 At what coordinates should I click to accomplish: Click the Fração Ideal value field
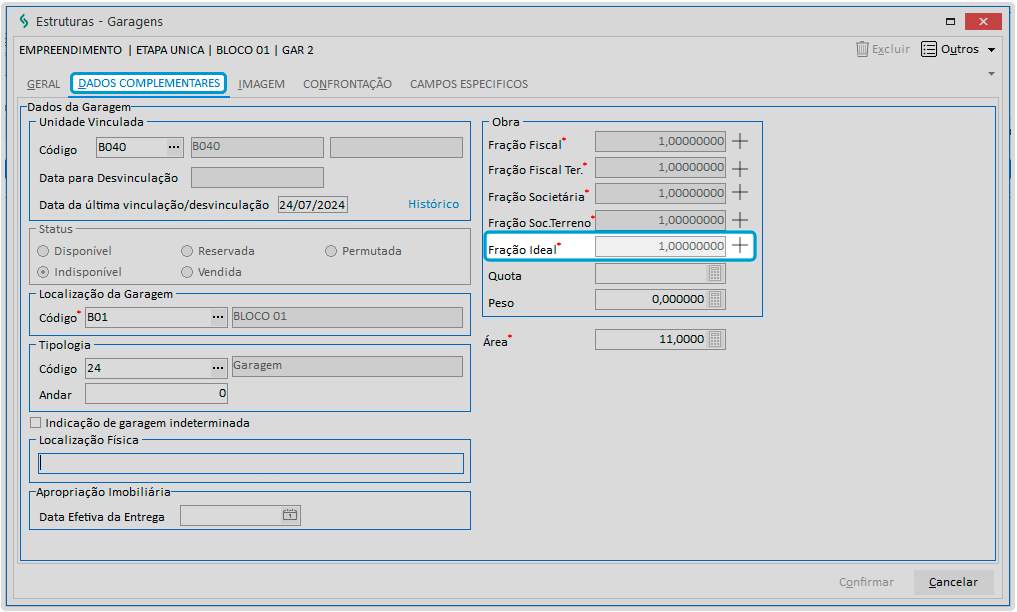click(660, 246)
